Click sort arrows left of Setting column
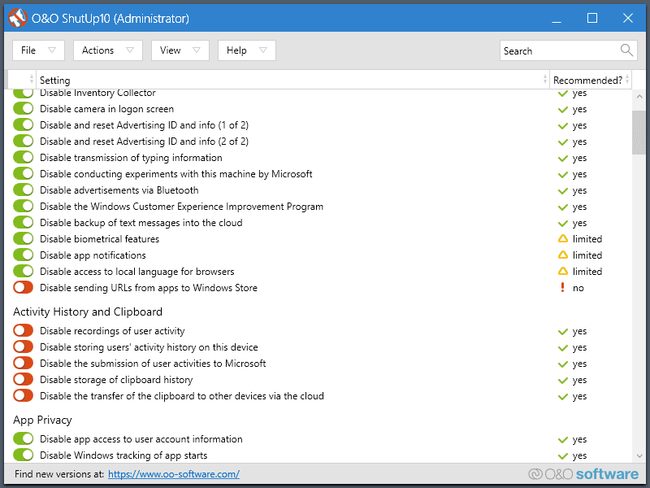 (32, 79)
